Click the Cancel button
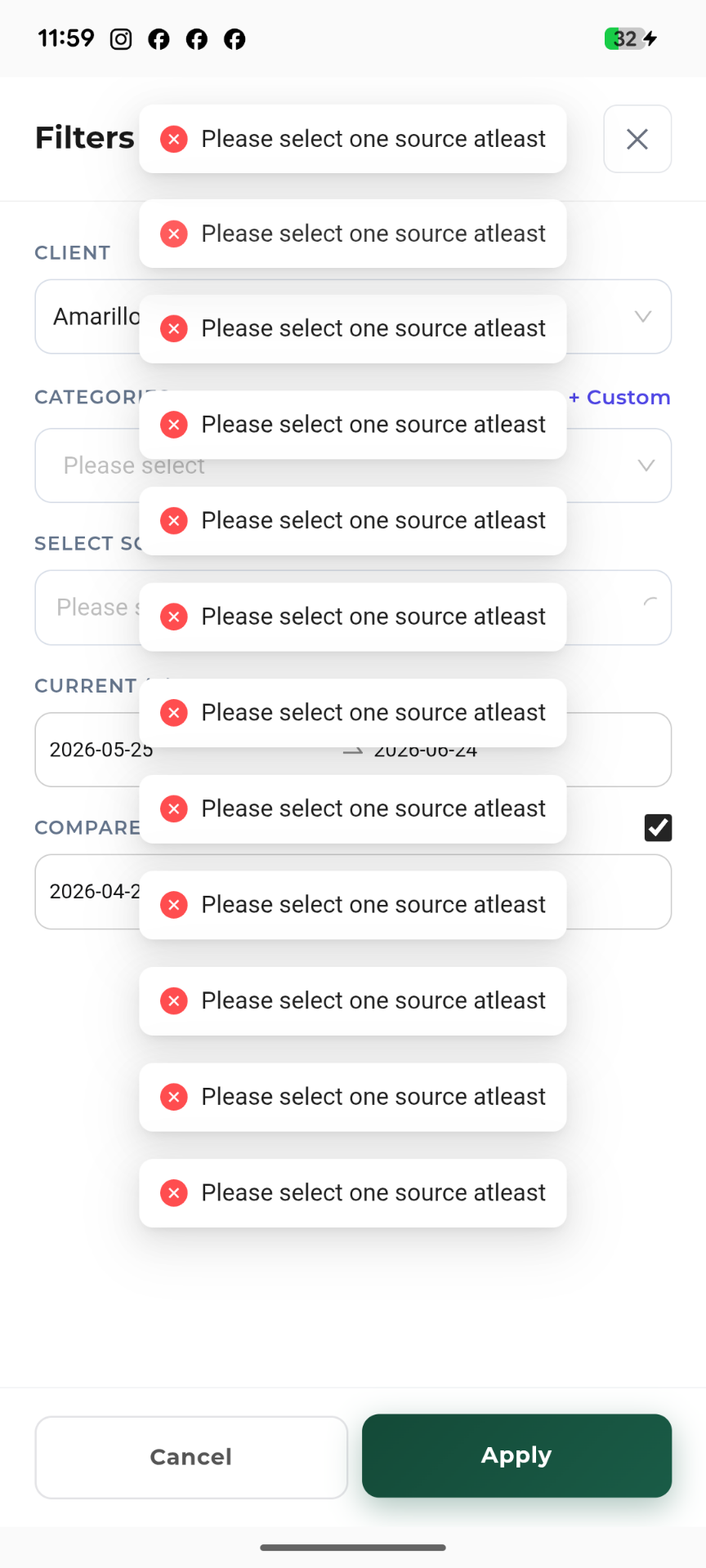 point(191,1457)
